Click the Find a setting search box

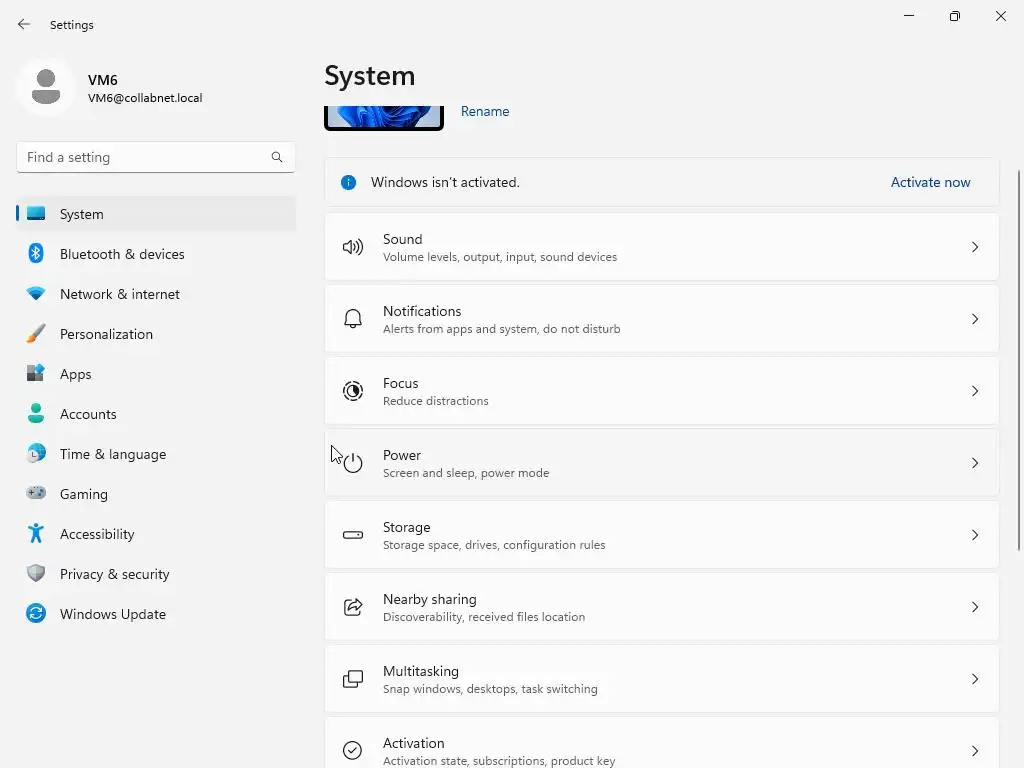pyautogui.click(x=145, y=157)
